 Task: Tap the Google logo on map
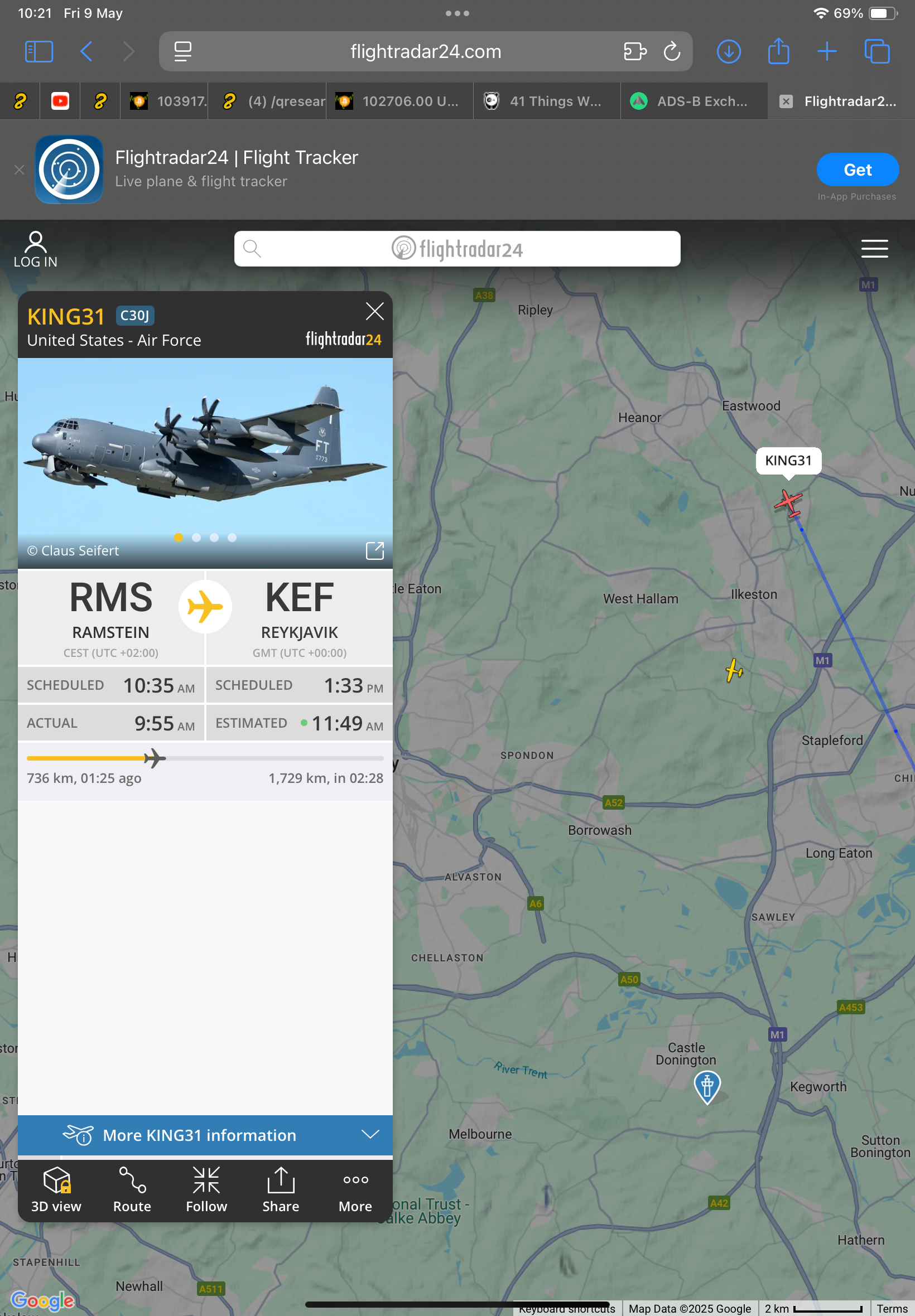[43, 1300]
